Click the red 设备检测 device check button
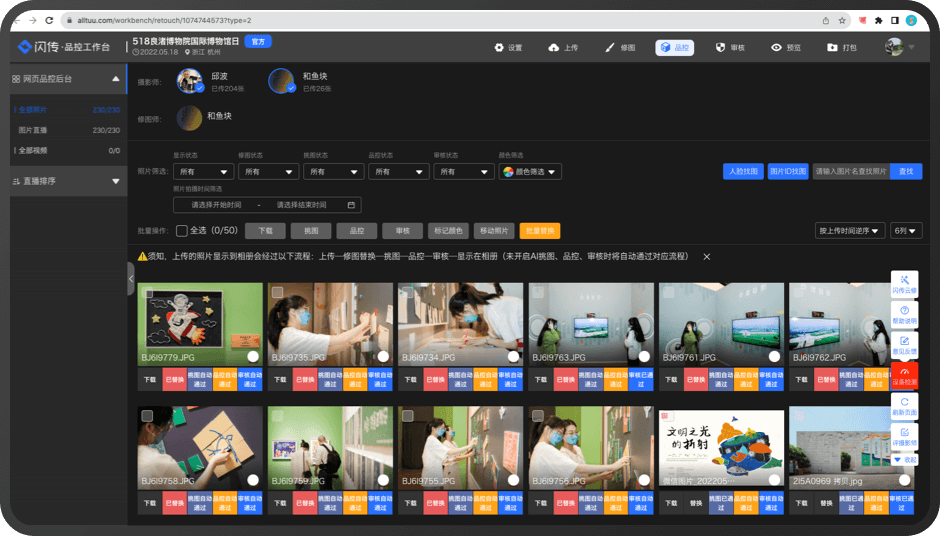 click(x=904, y=376)
